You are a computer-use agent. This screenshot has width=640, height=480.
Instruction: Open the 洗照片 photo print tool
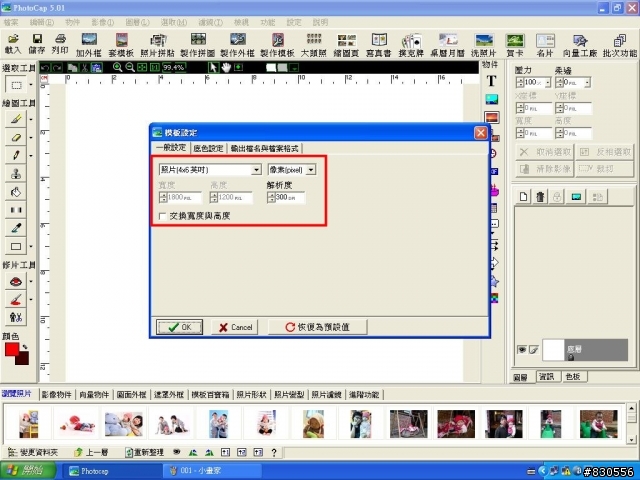coord(484,45)
